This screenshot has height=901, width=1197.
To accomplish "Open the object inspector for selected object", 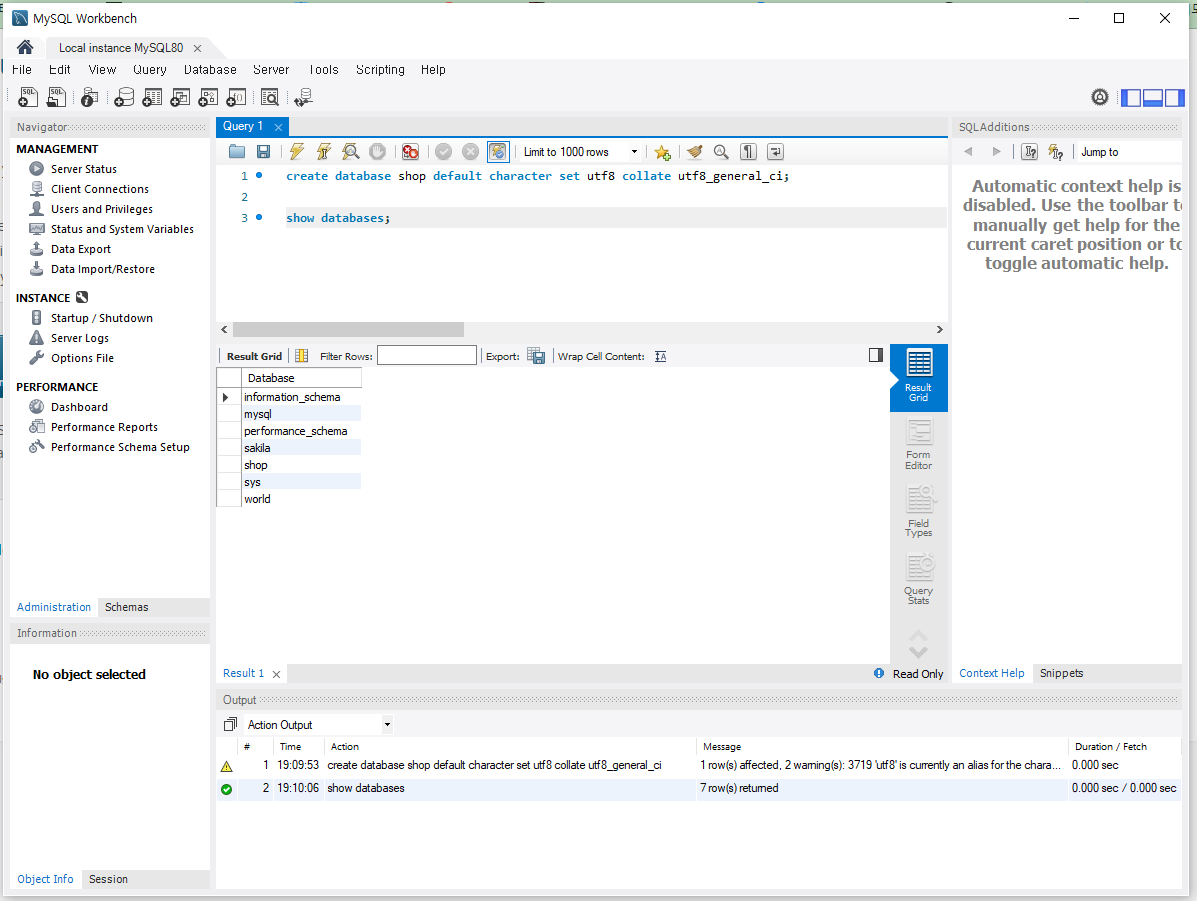I will click(x=89, y=97).
